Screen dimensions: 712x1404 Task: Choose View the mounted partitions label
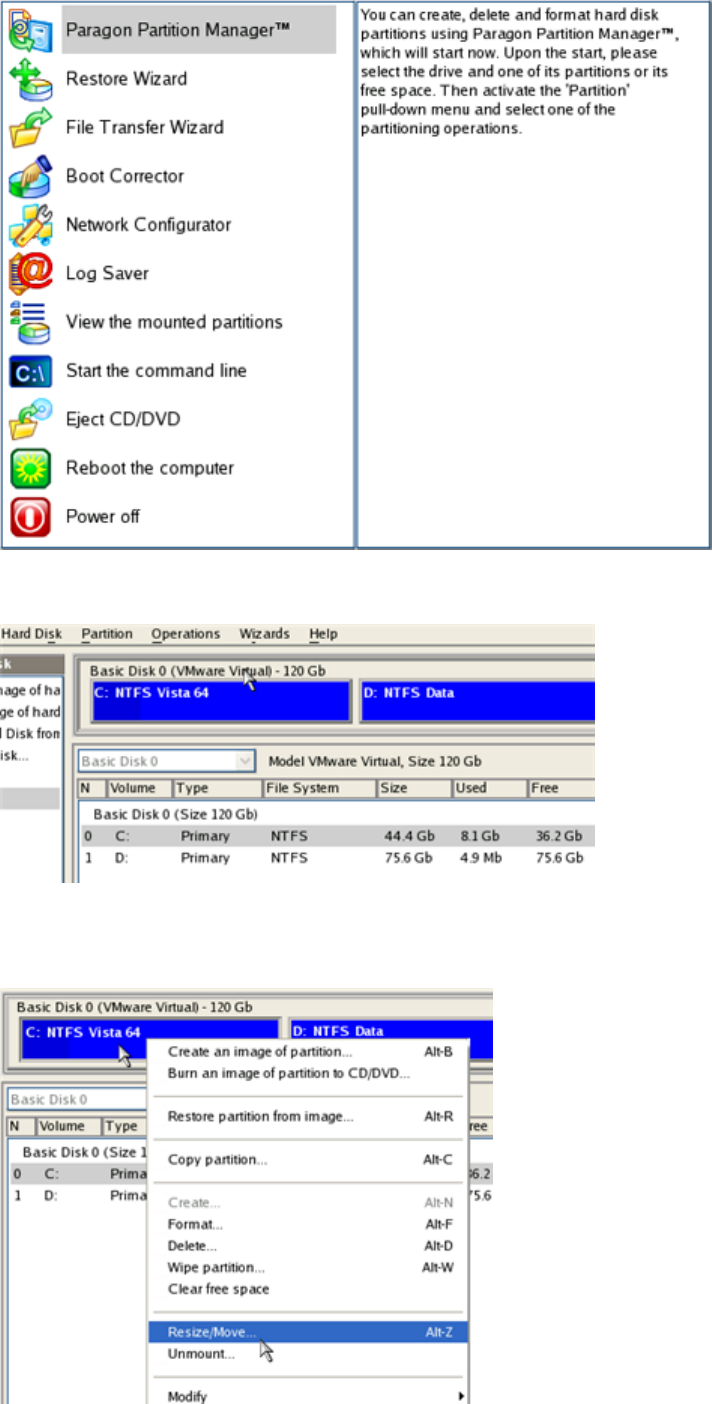[x=174, y=322]
